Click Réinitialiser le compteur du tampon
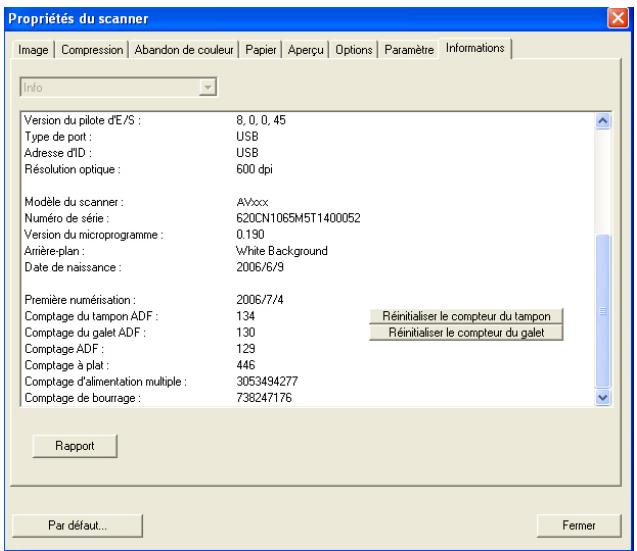The width and height of the screenshot is (637, 551). 466,316
